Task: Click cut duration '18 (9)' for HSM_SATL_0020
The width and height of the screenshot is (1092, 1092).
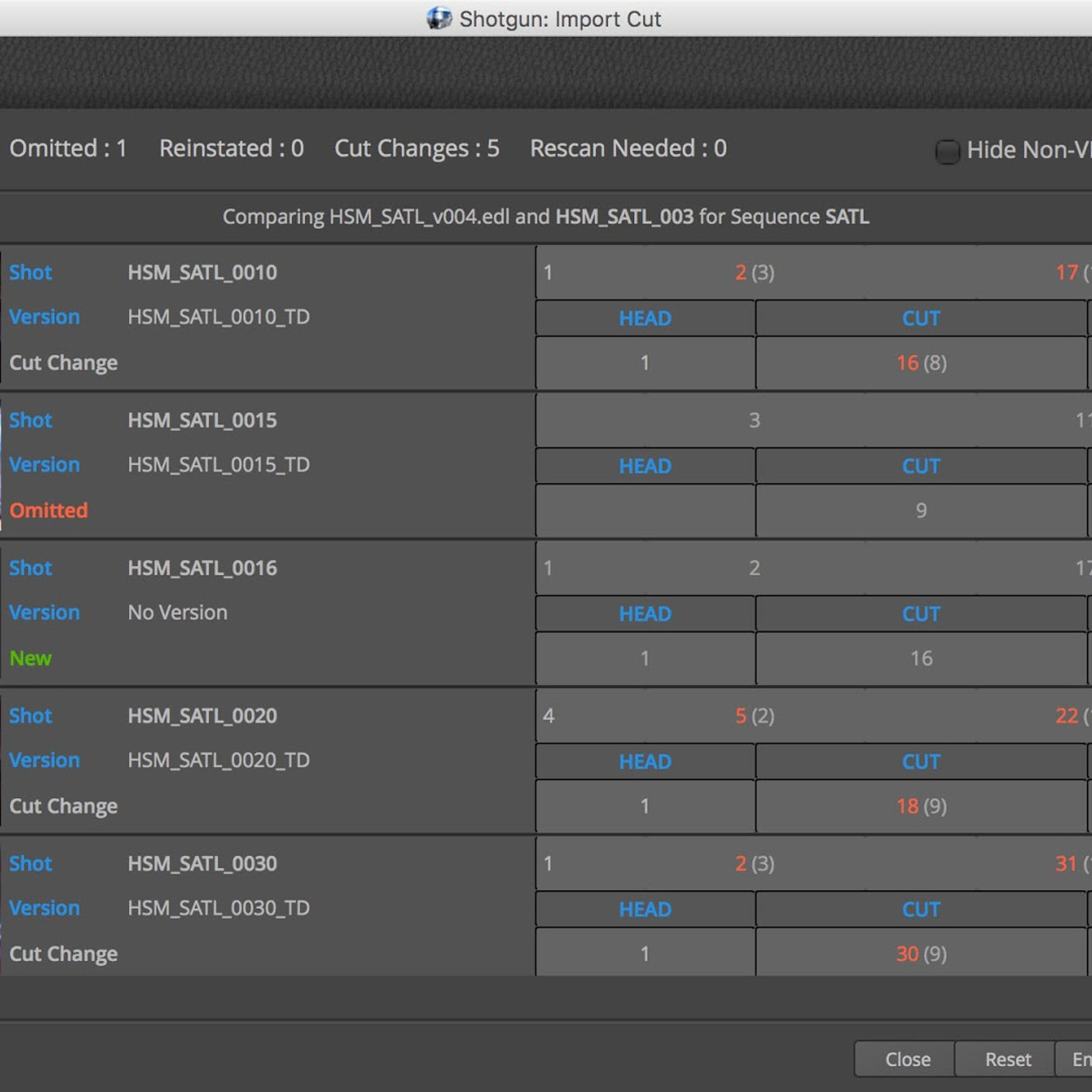Action: click(x=921, y=806)
